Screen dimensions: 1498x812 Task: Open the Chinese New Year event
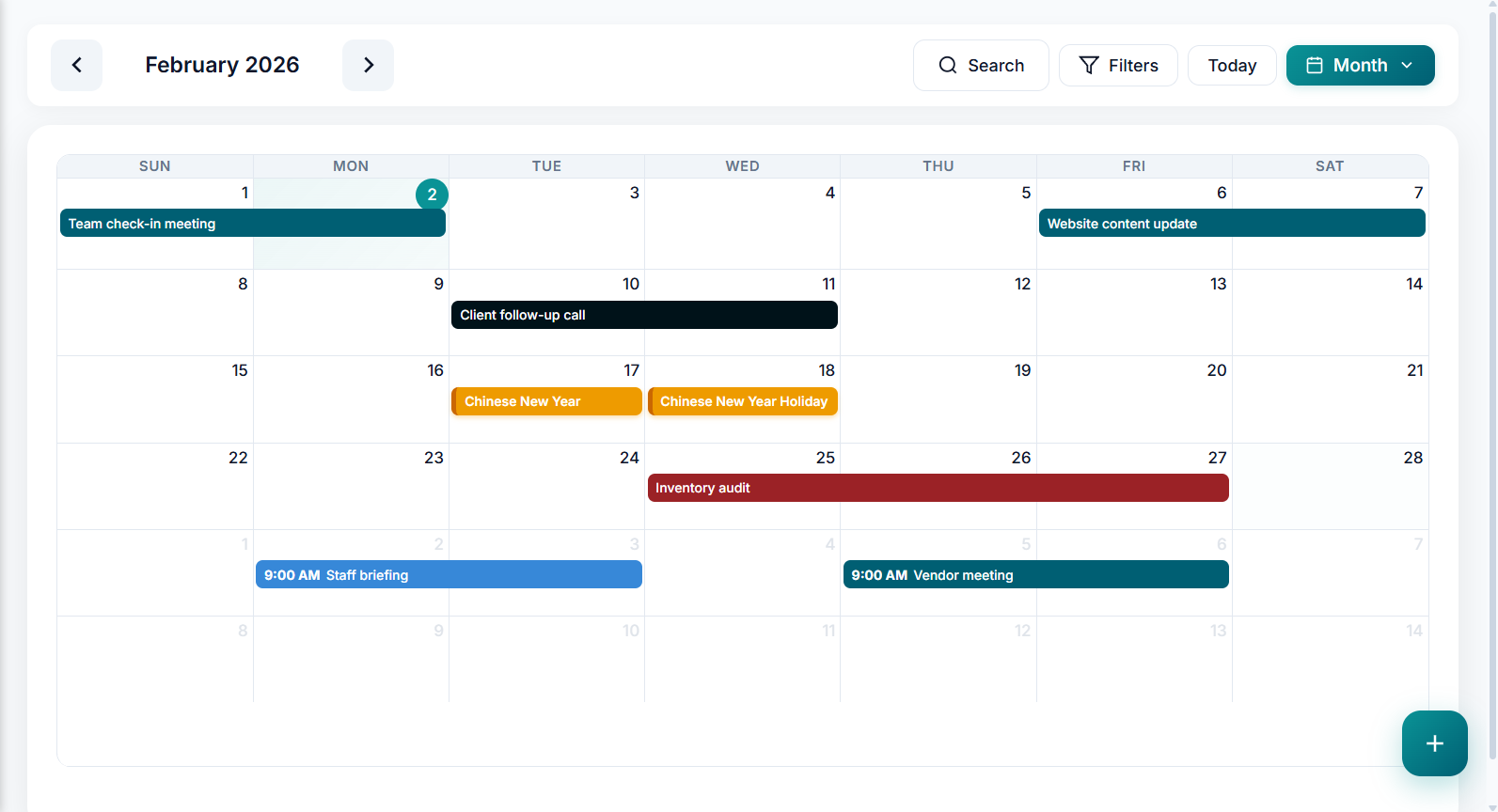(545, 401)
